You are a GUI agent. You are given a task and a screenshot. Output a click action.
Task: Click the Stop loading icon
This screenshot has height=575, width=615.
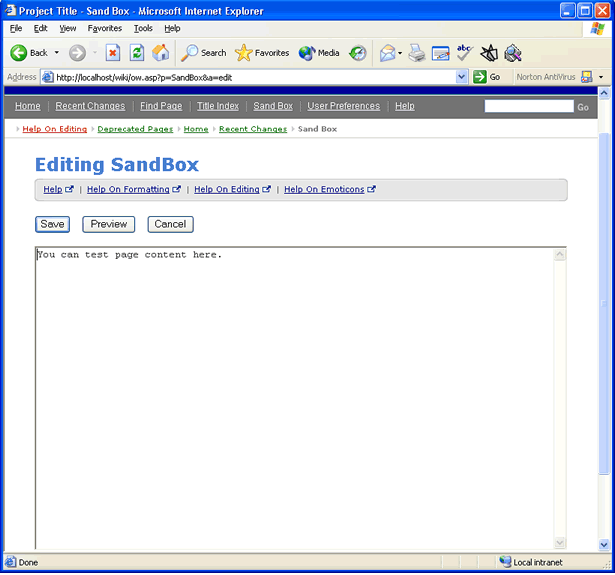[x=113, y=53]
